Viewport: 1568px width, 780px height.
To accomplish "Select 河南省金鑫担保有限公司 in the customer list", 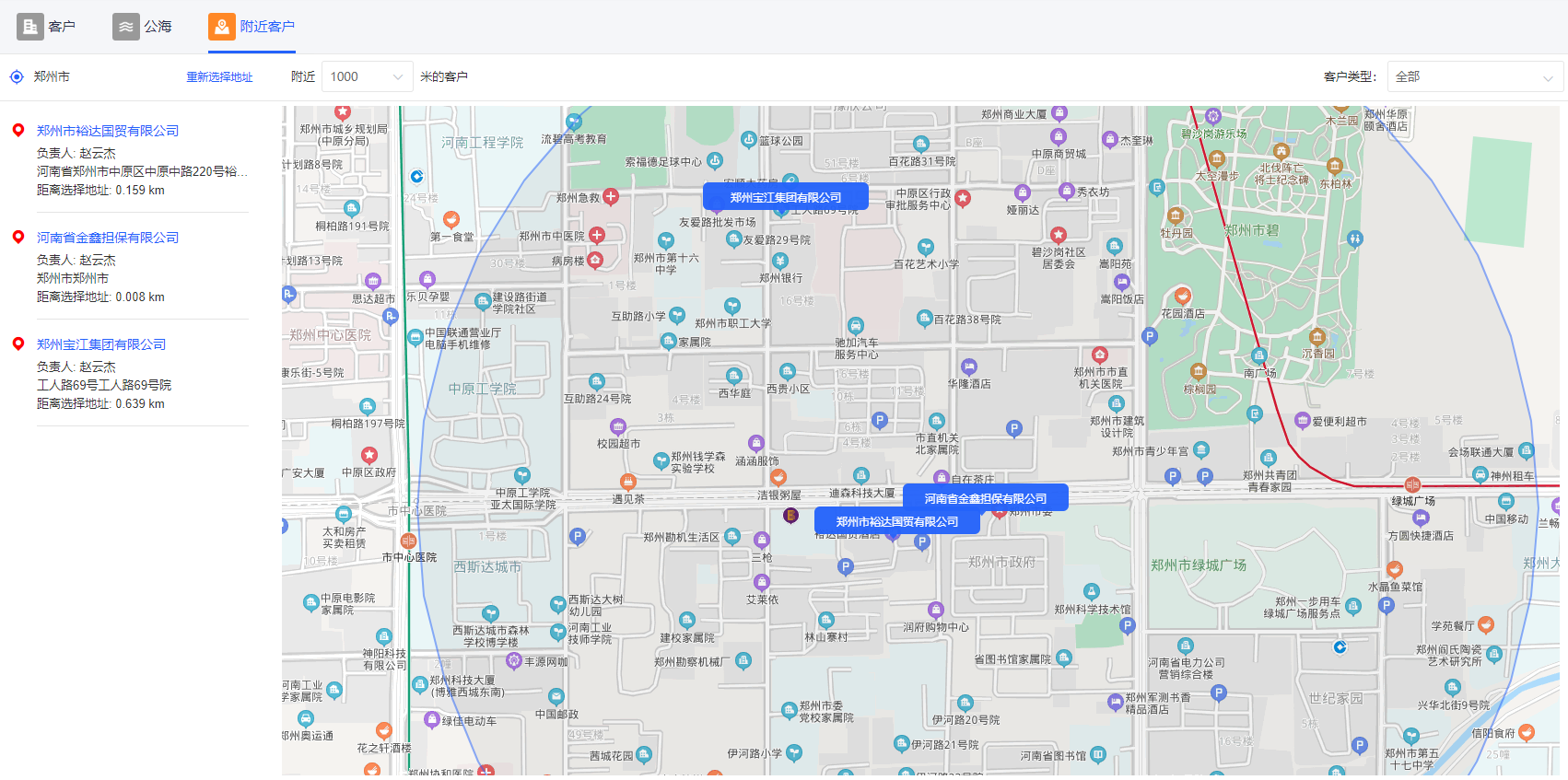I will 108,238.
